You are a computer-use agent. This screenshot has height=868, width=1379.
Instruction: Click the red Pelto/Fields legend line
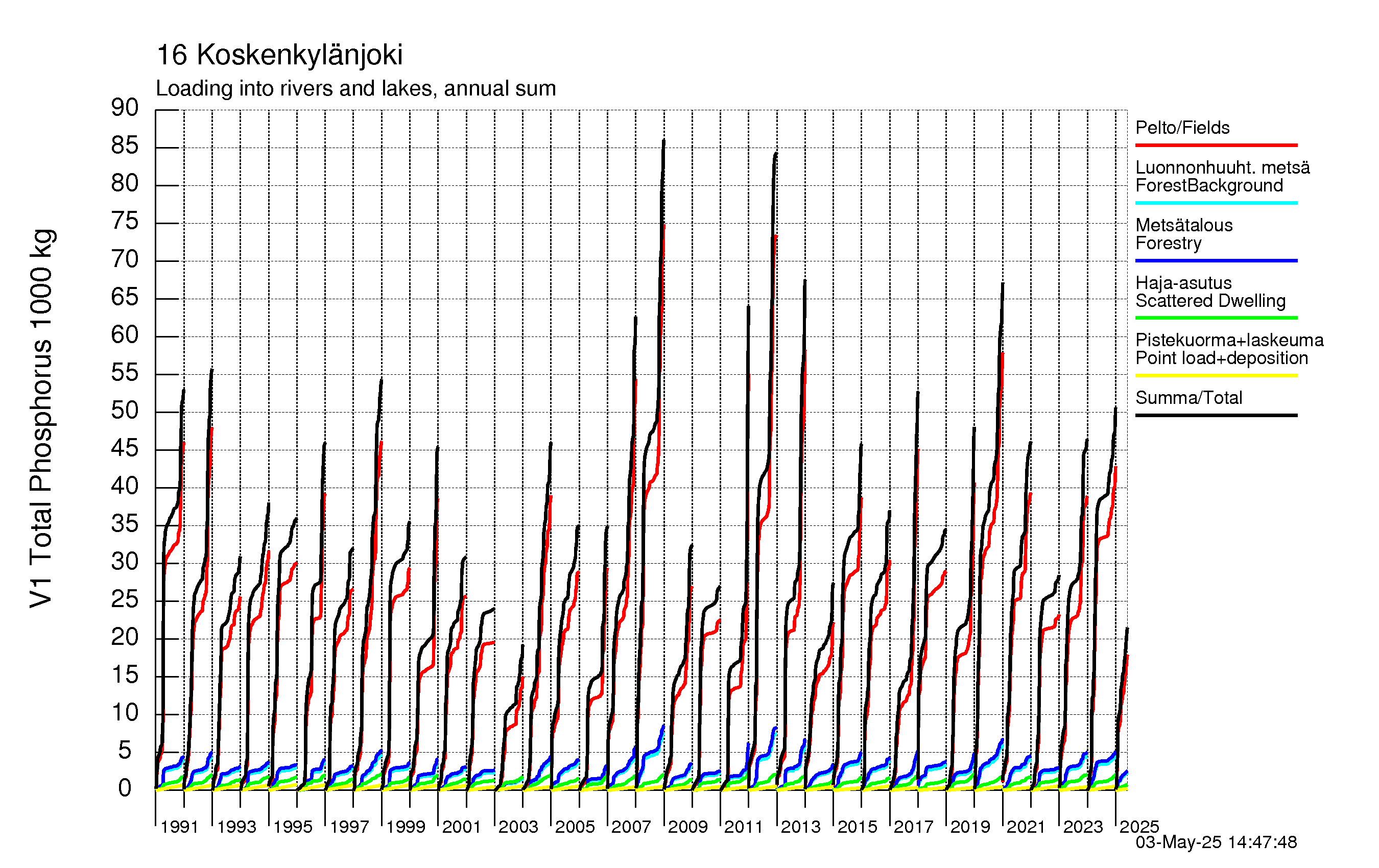pyautogui.click(x=1217, y=146)
